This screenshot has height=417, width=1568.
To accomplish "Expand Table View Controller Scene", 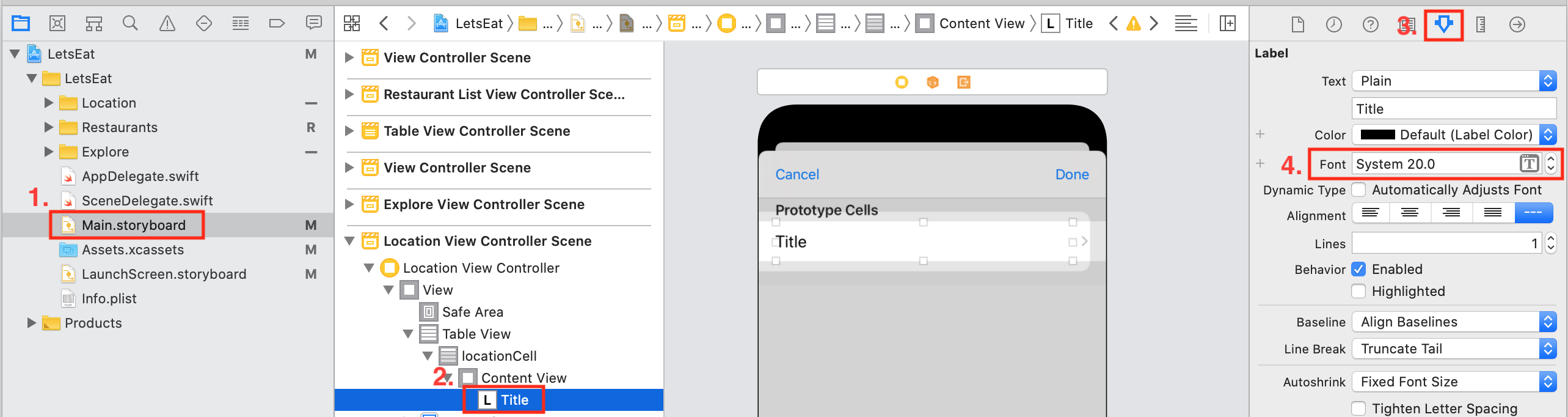I will click(x=349, y=131).
